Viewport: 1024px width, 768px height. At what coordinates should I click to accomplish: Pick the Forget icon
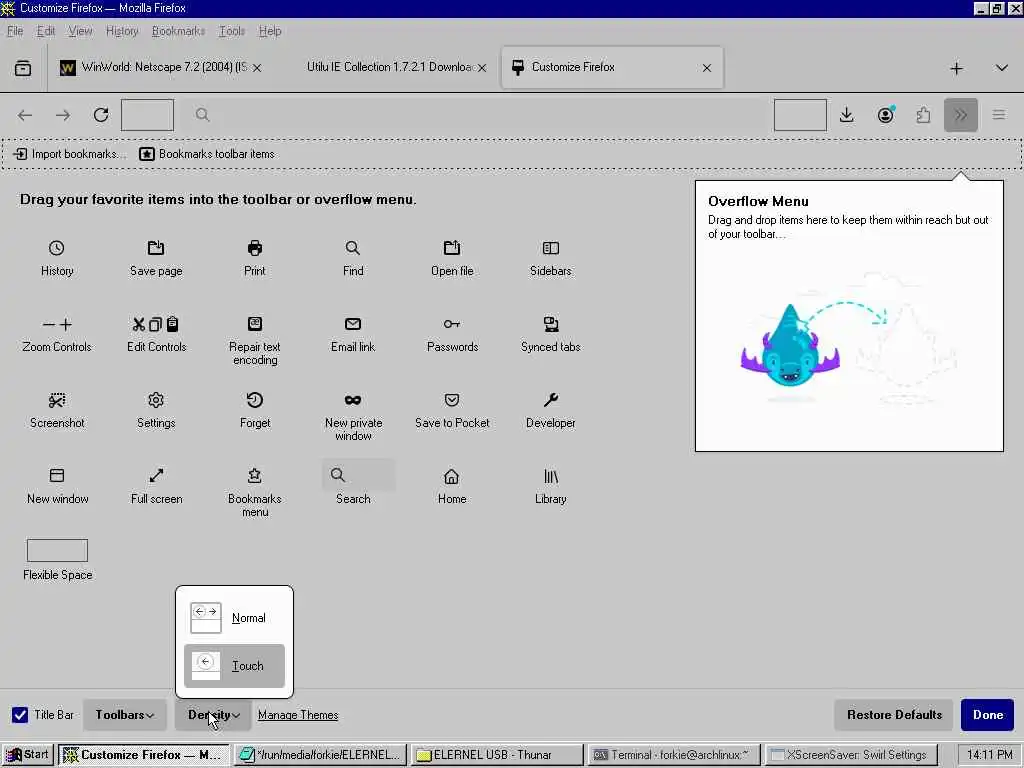(x=255, y=400)
